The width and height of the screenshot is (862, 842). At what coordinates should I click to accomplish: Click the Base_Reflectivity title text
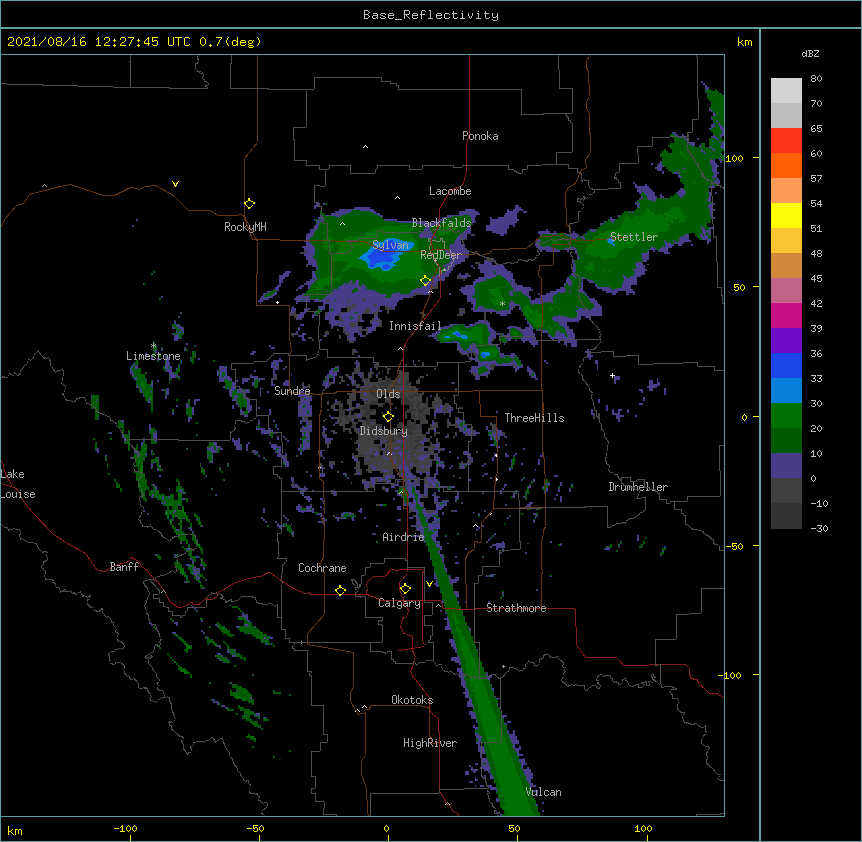coord(431,15)
